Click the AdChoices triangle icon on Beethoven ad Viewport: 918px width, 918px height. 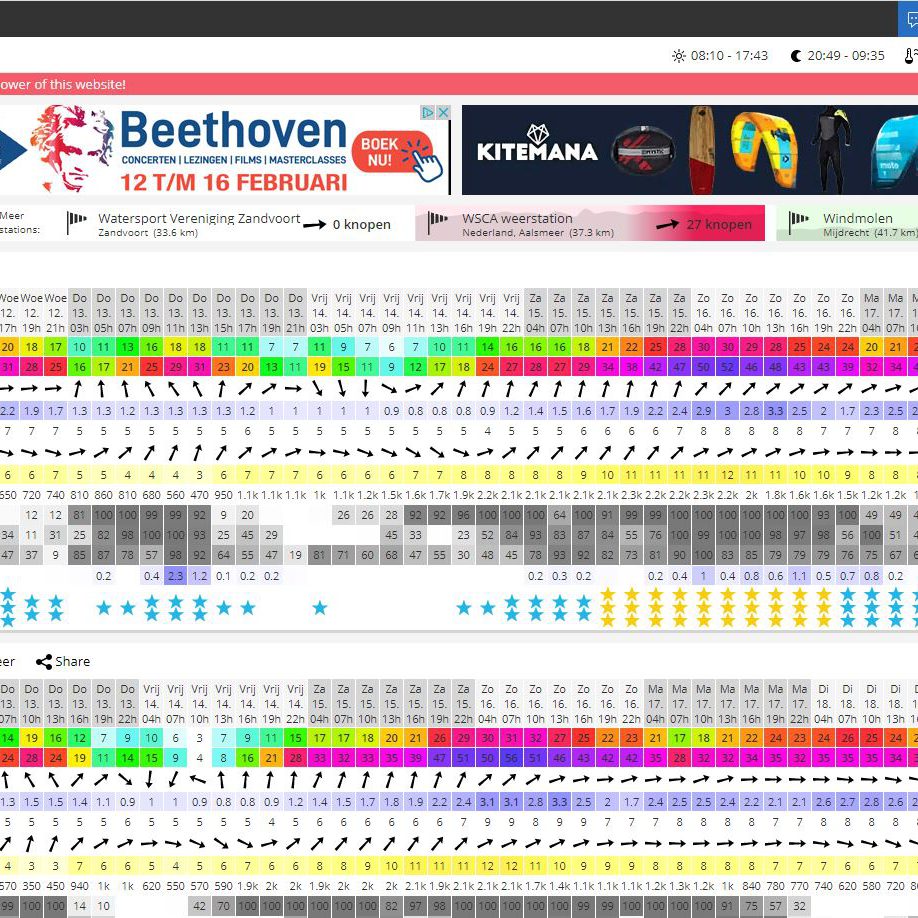(x=427, y=113)
